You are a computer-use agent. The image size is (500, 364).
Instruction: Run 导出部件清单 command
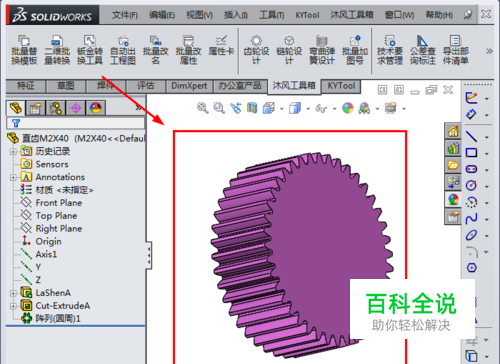(x=456, y=50)
